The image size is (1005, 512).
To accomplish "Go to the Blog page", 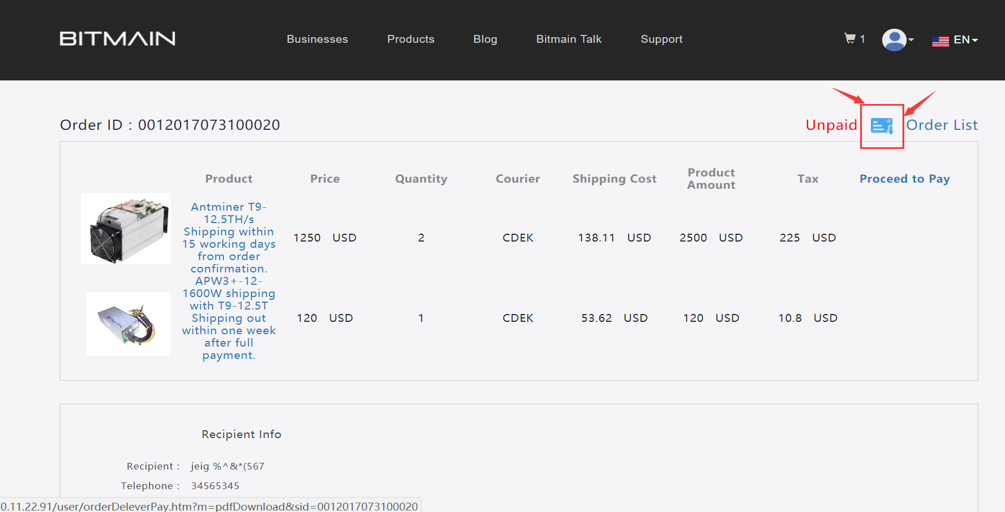I will [485, 39].
